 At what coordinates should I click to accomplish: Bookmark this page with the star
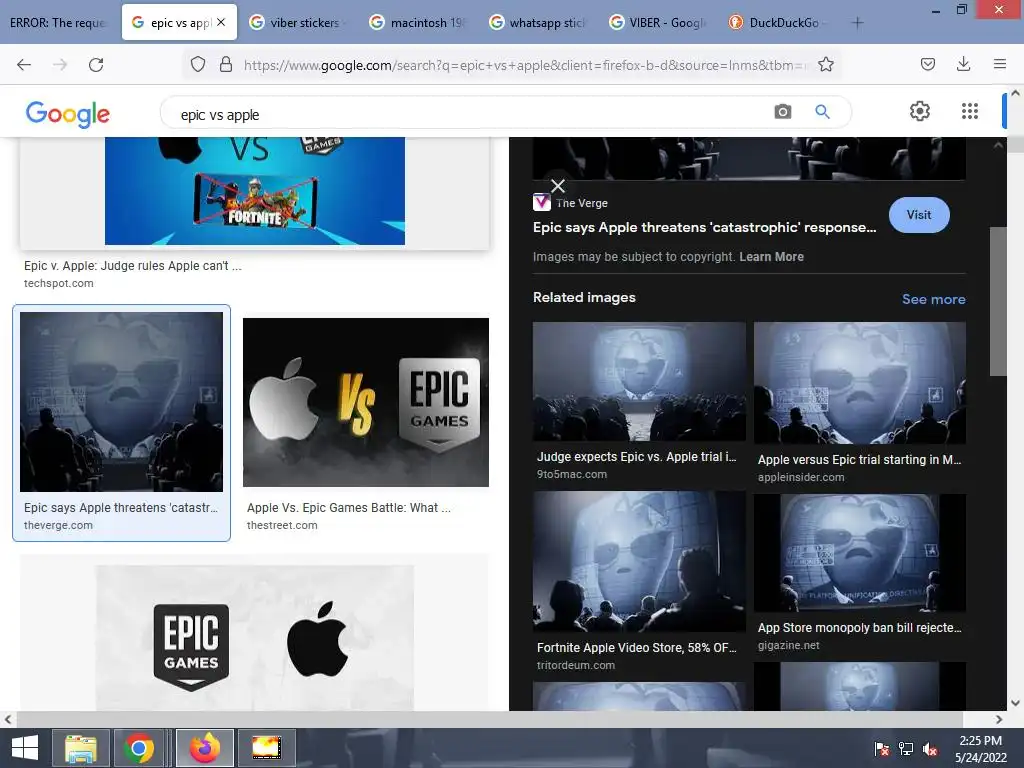pyautogui.click(x=825, y=64)
